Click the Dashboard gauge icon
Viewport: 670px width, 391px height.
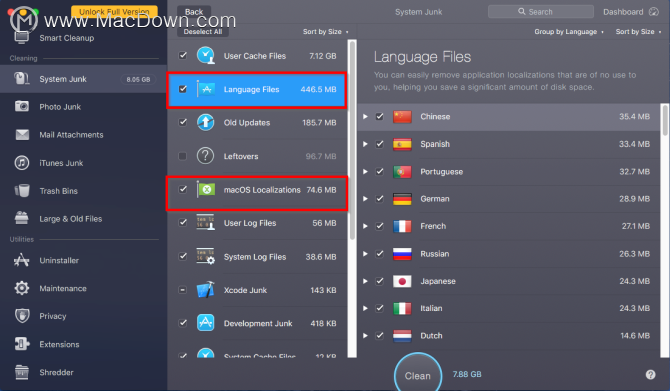click(654, 12)
